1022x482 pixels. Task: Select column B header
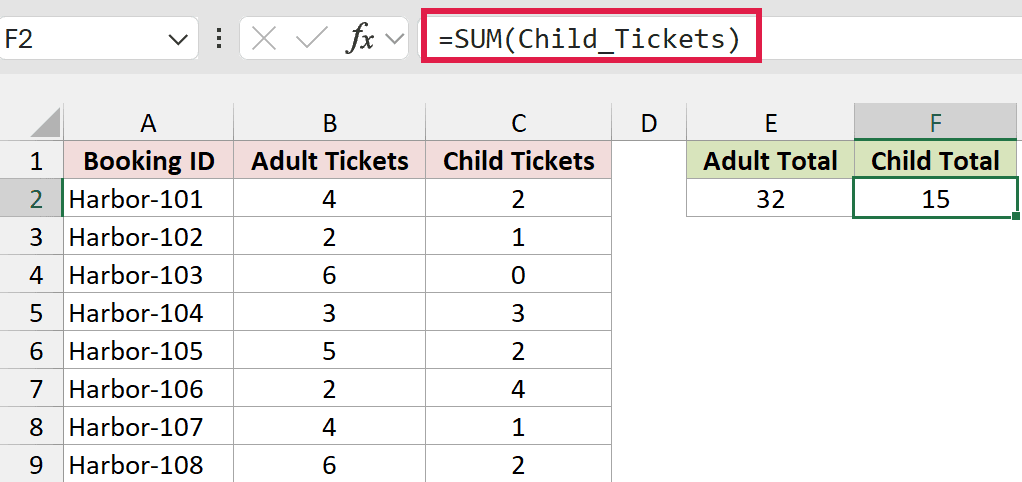pos(329,123)
